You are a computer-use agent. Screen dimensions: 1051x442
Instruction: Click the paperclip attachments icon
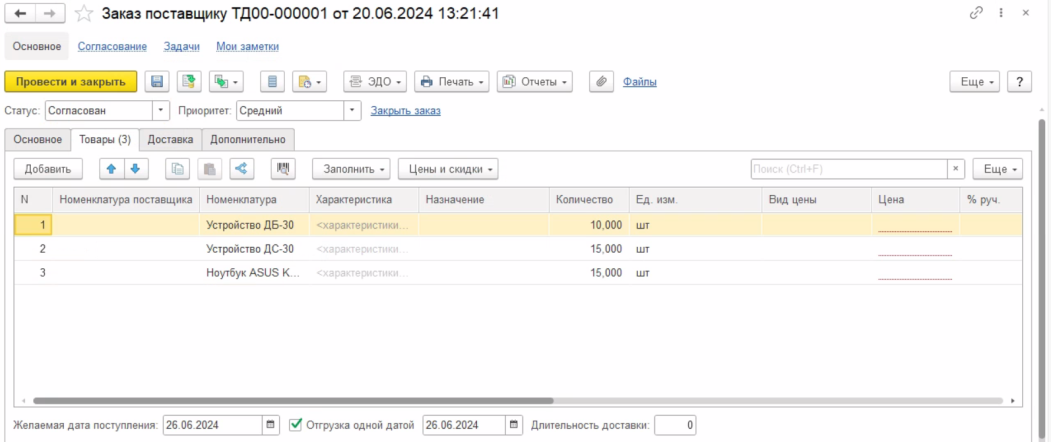pyautogui.click(x=601, y=82)
